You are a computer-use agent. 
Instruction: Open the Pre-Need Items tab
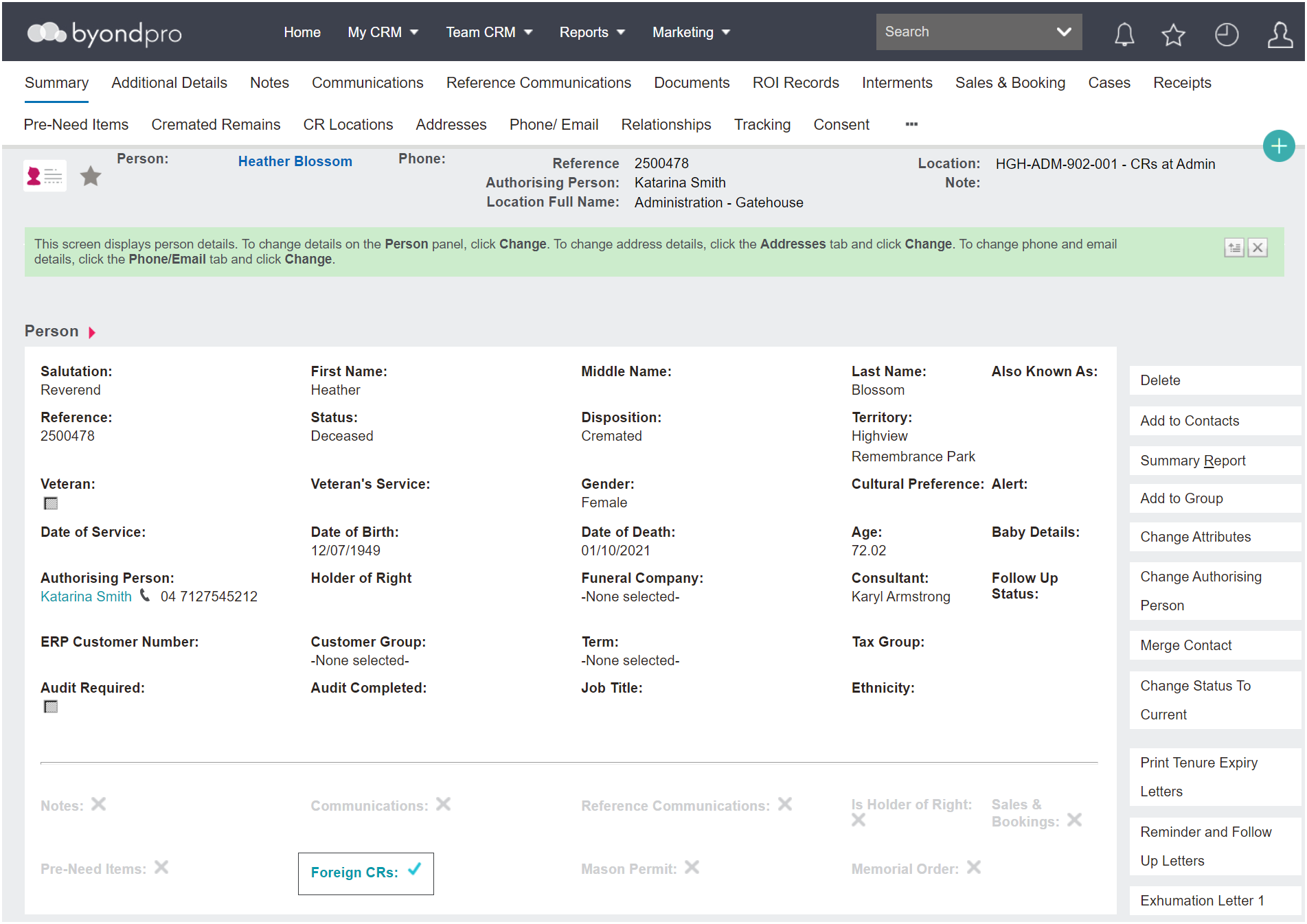click(76, 124)
